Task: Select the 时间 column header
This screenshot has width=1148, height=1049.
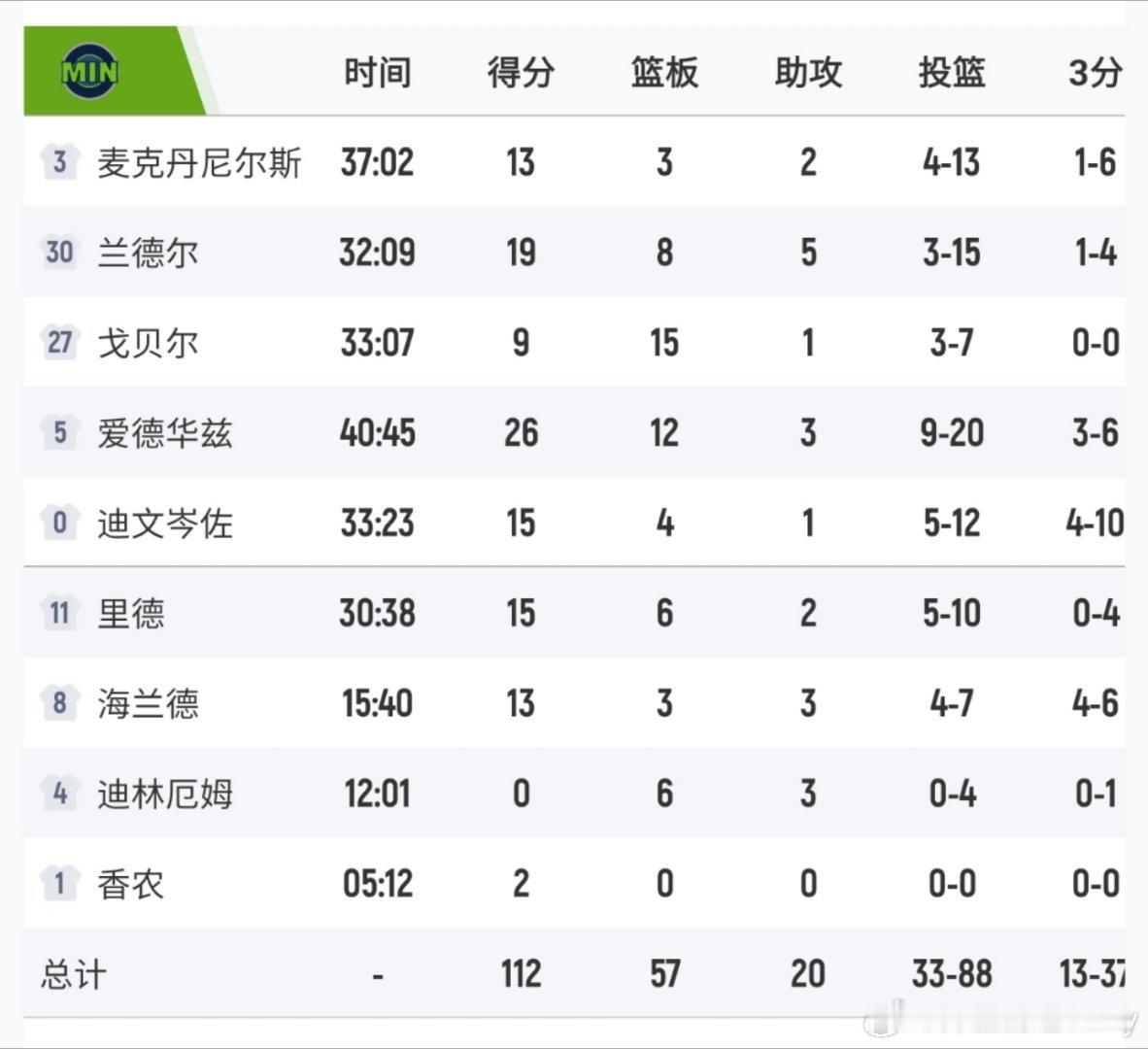Action: [x=377, y=73]
